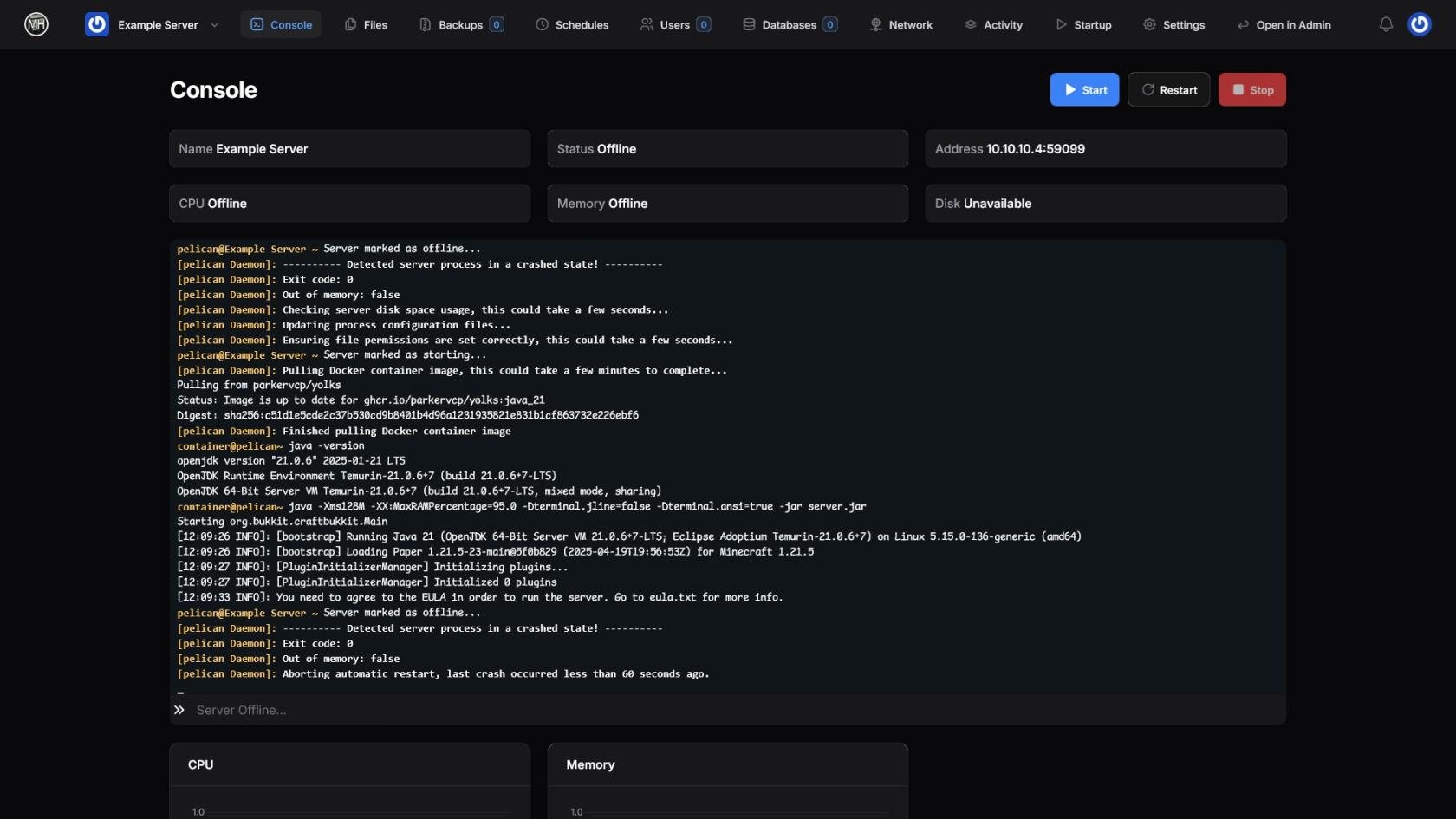Image resolution: width=1456 pixels, height=819 pixels.
Task: Click the Schedules clock icon
Action: (542, 24)
